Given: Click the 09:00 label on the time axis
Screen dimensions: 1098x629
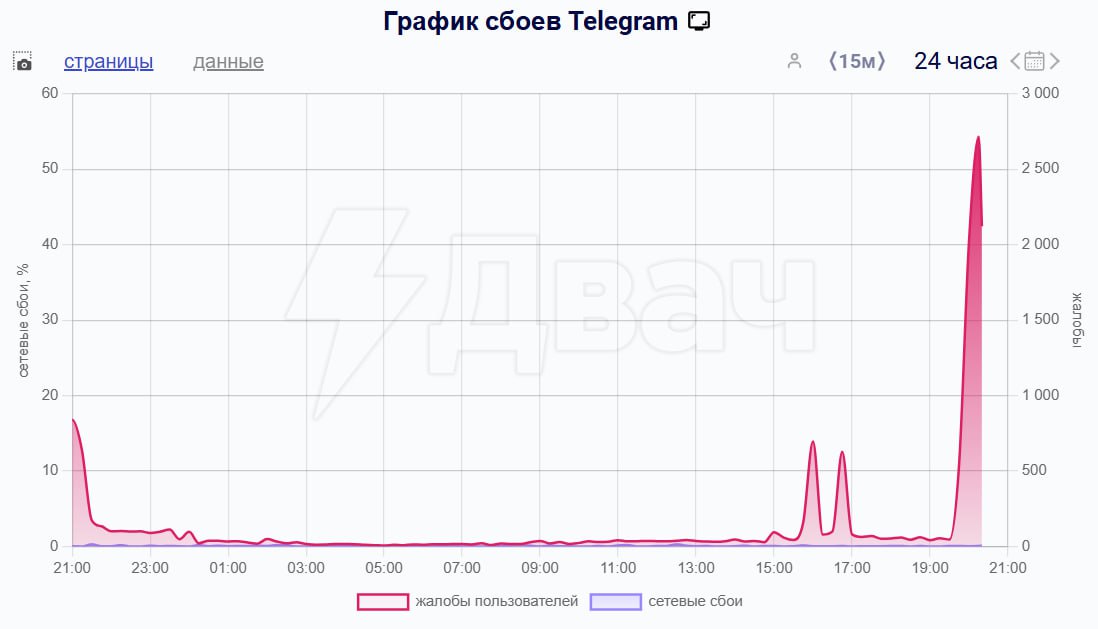Looking at the screenshot, I should point(540,568).
